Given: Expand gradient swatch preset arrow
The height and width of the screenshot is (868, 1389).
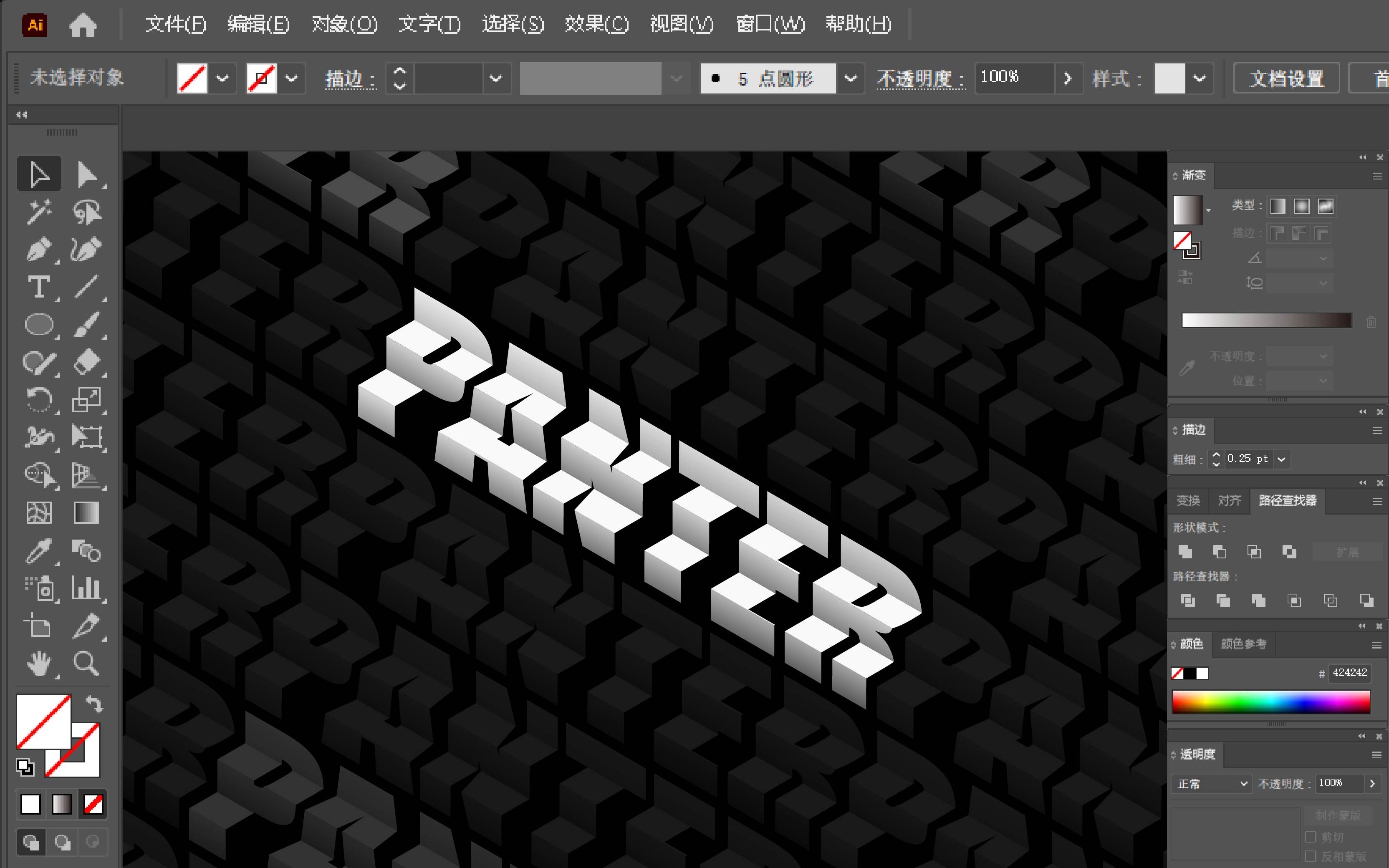Looking at the screenshot, I should coord(1208,211).
